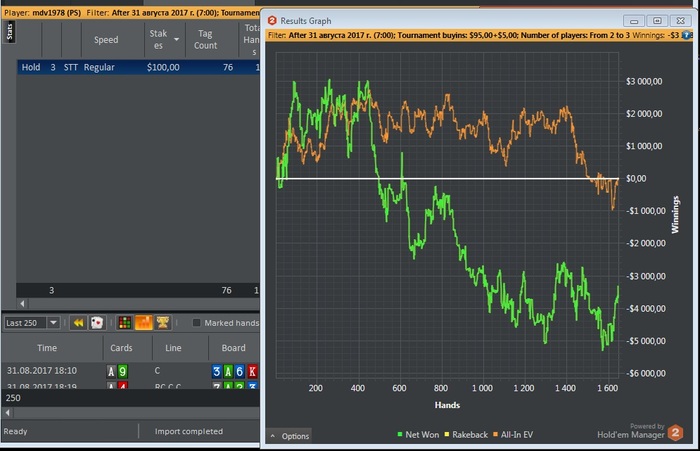Image resolution: width=700 pixels, height=451 pixels.
Task: Open the Stakes column header dropdown arrow
Action: point(177,39)
